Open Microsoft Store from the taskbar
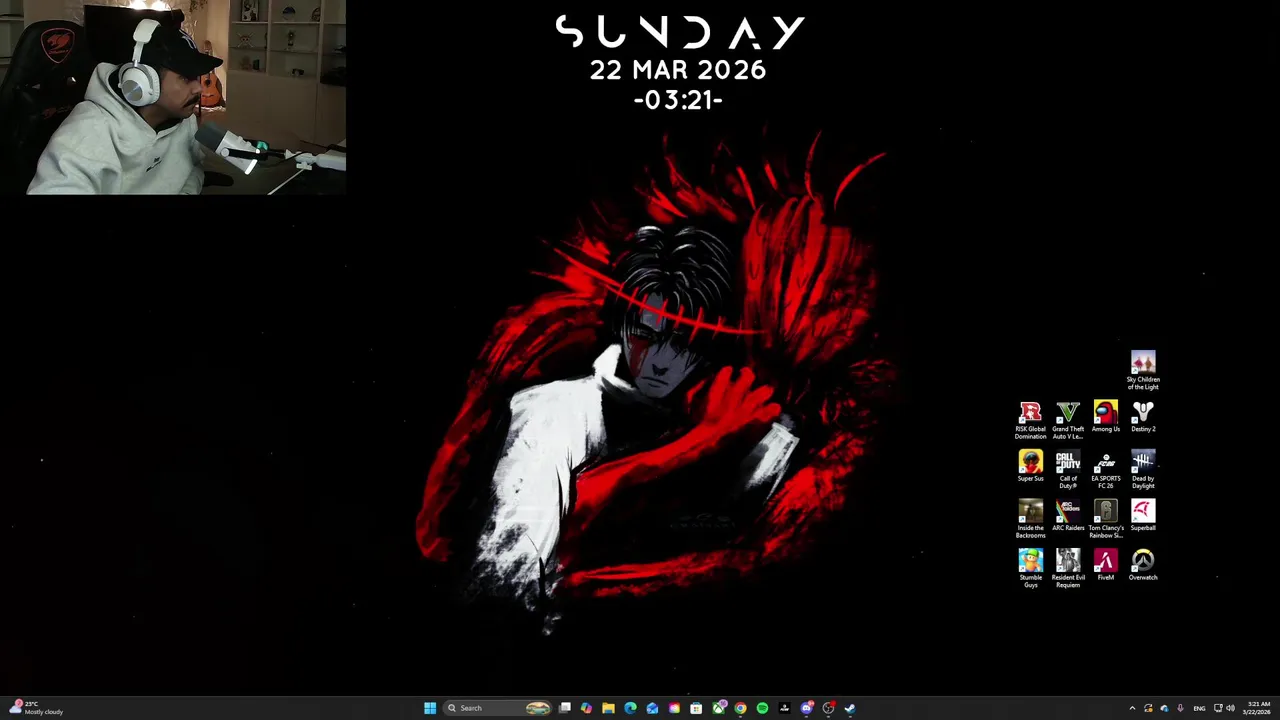The width and height of the screenshot is (1280, 720). pos(696,708)
